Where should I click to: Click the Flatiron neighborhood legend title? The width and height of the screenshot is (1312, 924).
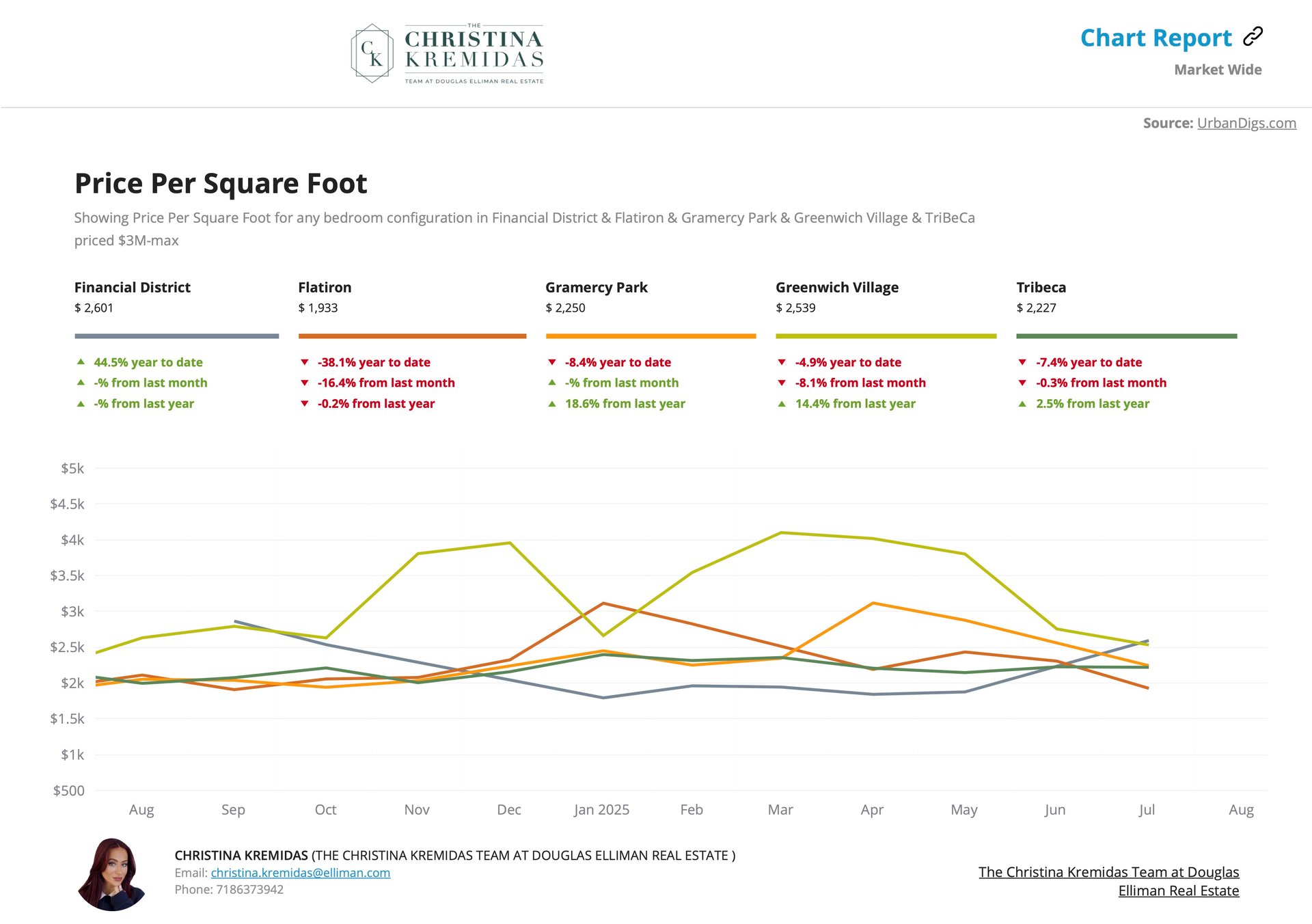[325, 288]
